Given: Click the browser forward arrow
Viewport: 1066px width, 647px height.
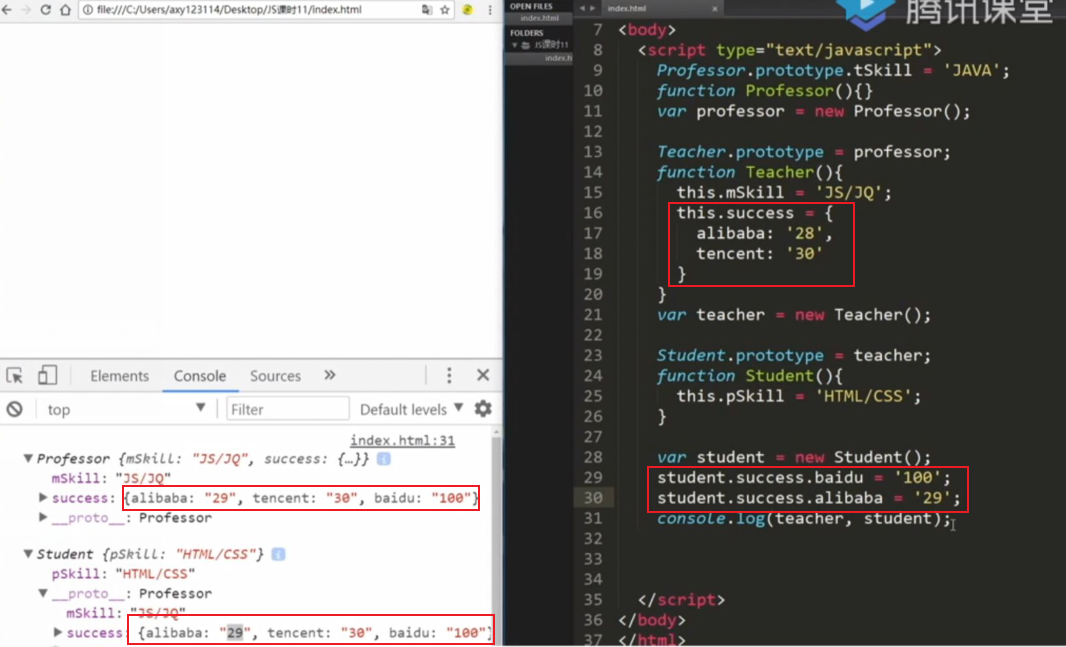Looking at the screenshot, I should tap(27, 10).
